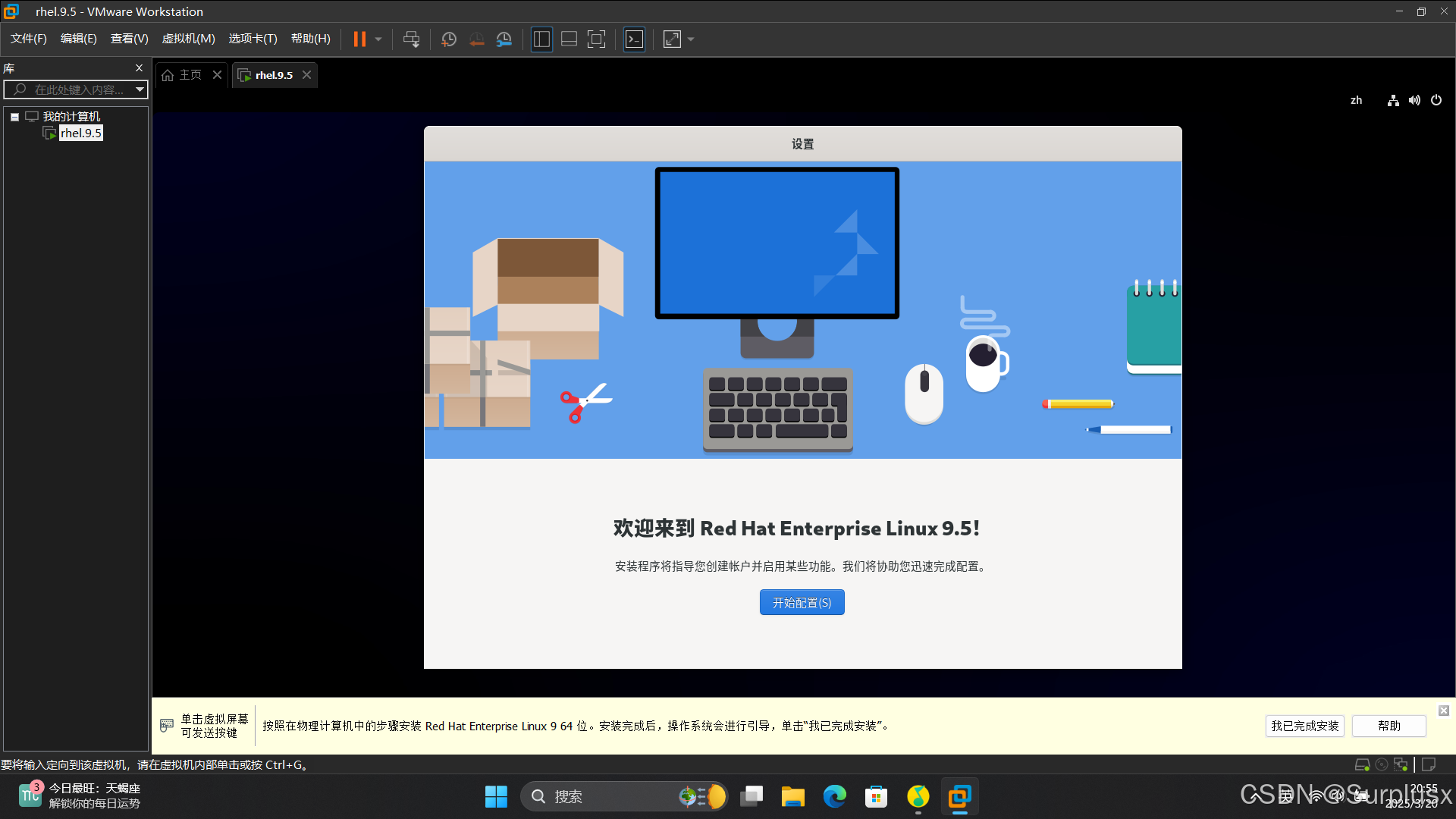The image size is (1456, 819).
Task: Expand the library search dropdown
Action: (140, 89)
